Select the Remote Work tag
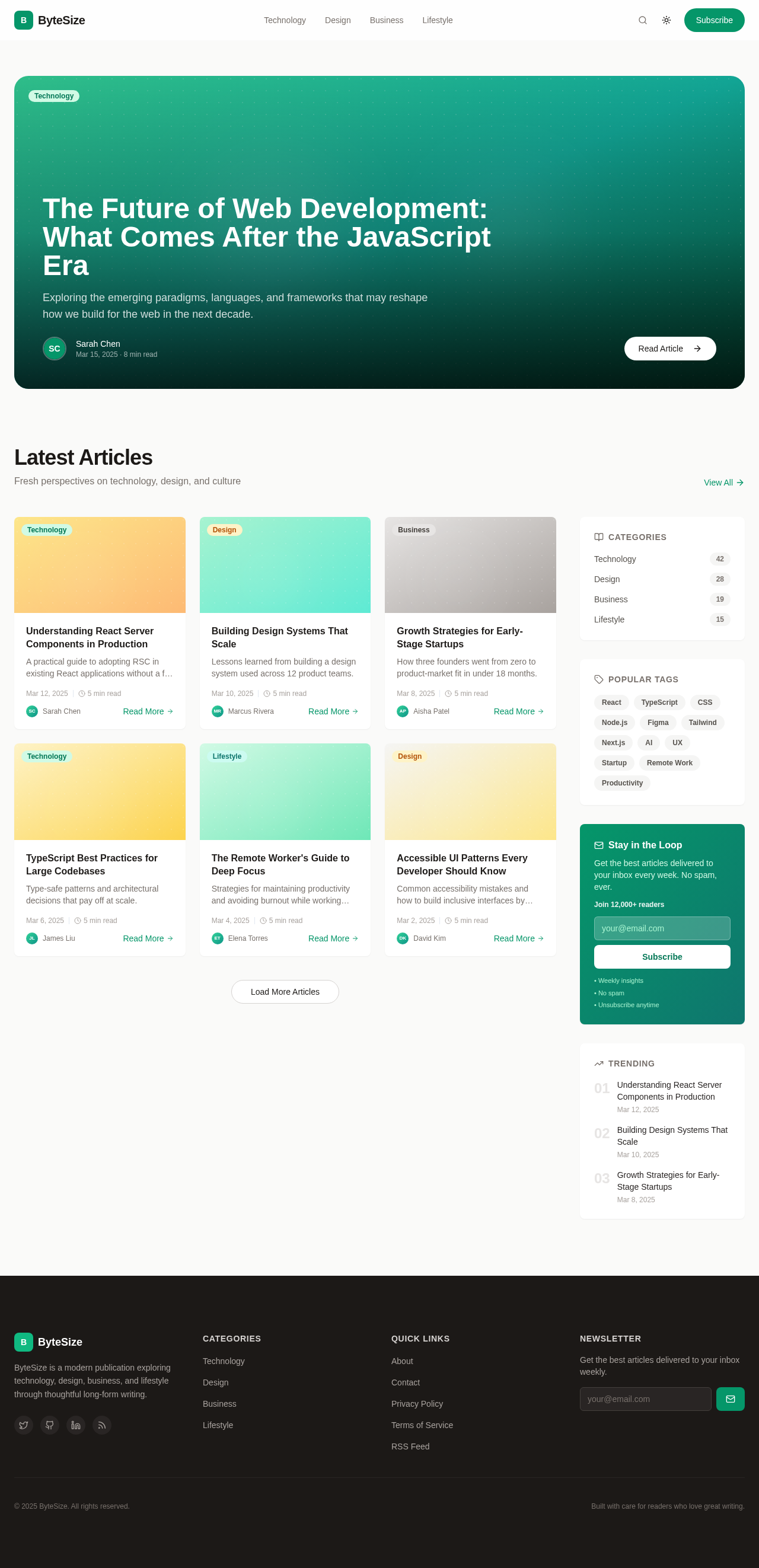 (x=669, y=763)
